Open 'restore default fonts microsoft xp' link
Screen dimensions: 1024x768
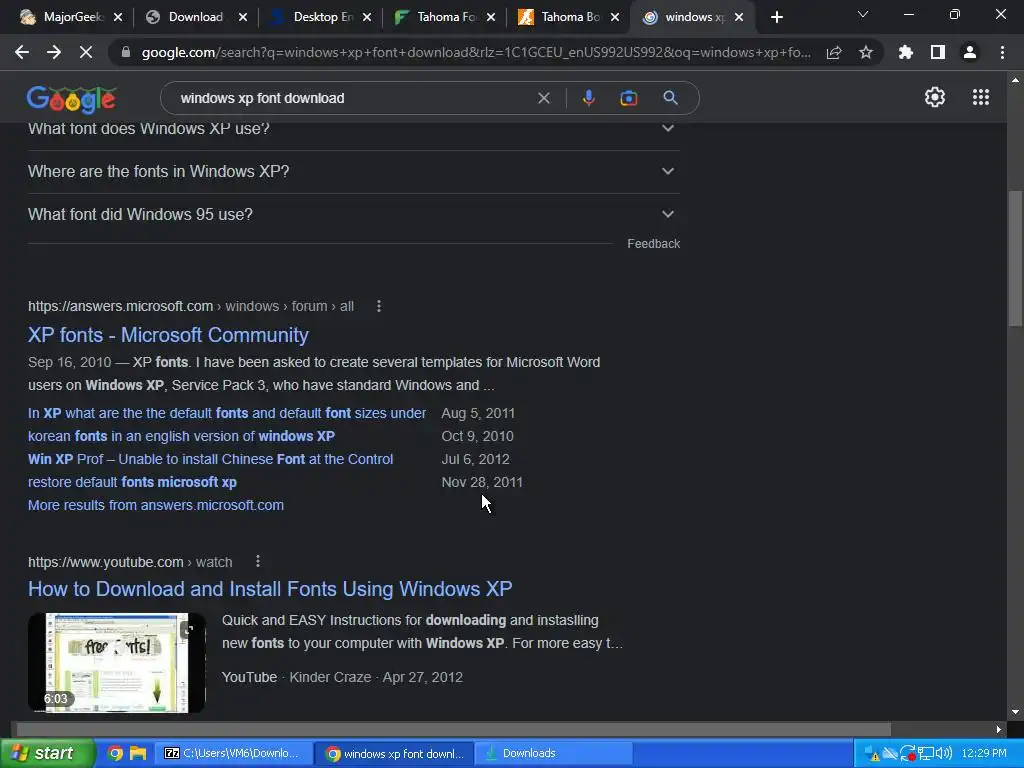(132, 482)
